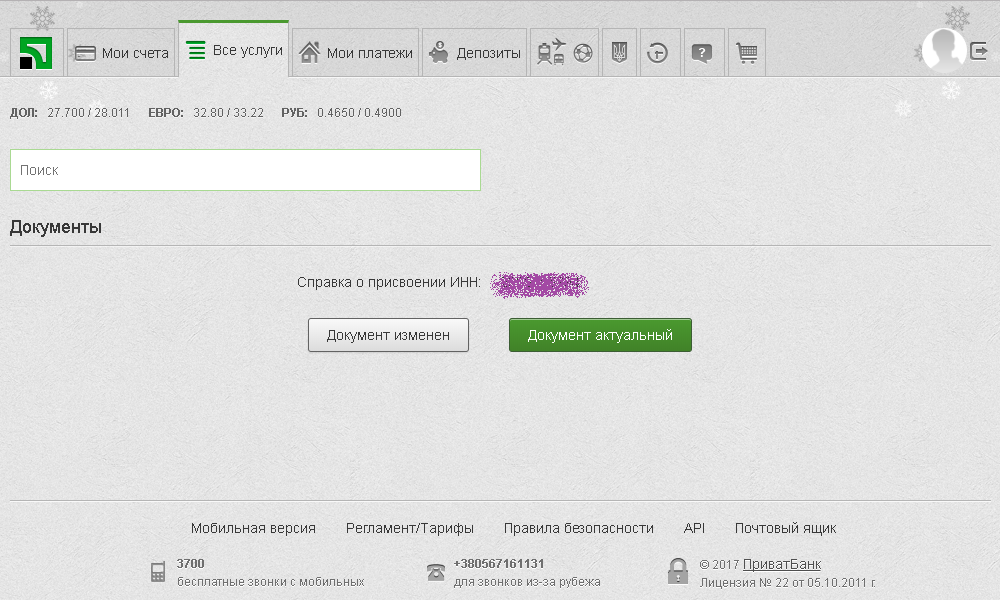Open the Регламент/Тарифы link
The height and width of the screenshot is (600, 1000).
pyautogui.click(x=409, y=528)
